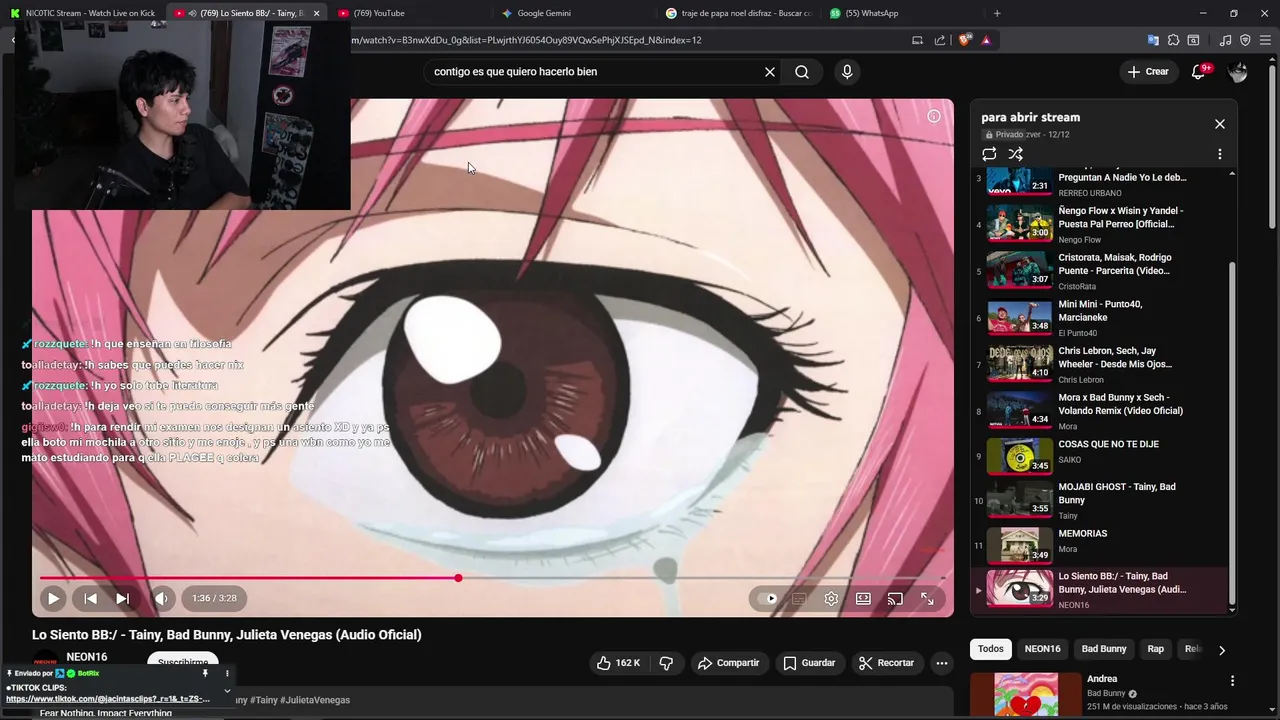This screenshot has width=1280, height=720.
Task: Start voice search with microphone
Action: (847, 72)
